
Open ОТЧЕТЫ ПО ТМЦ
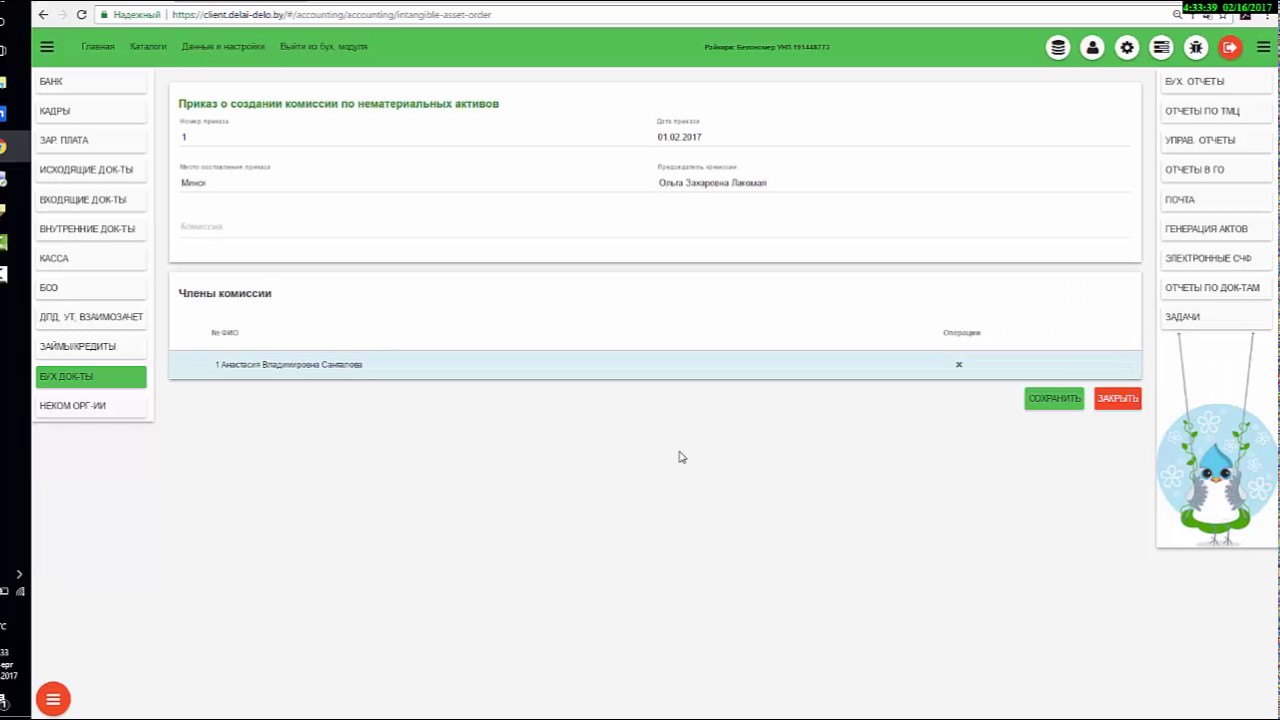1216,111
